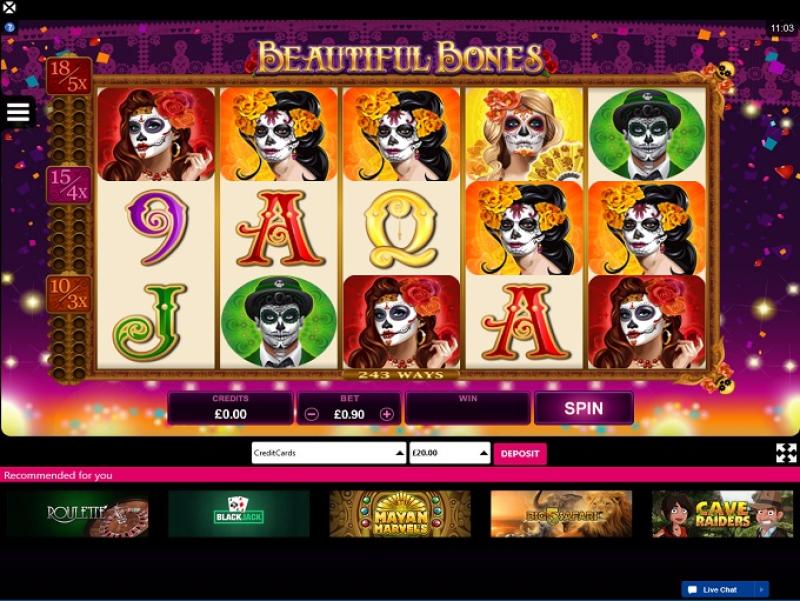Screen dimensions: 800x601
Task: Launch the Mayan Marvels game thumbnail
Action: pyautogui.click(x=400, y=513)
